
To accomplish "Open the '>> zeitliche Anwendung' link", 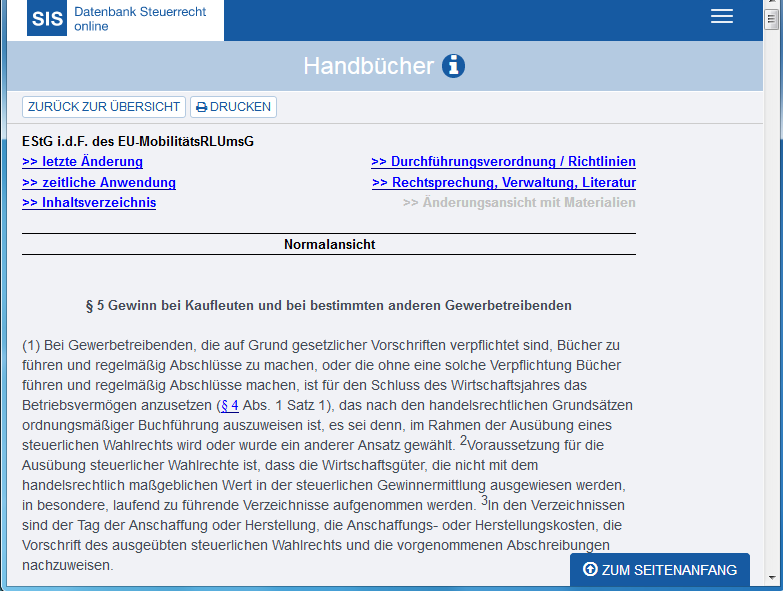I will click(99, 182).
